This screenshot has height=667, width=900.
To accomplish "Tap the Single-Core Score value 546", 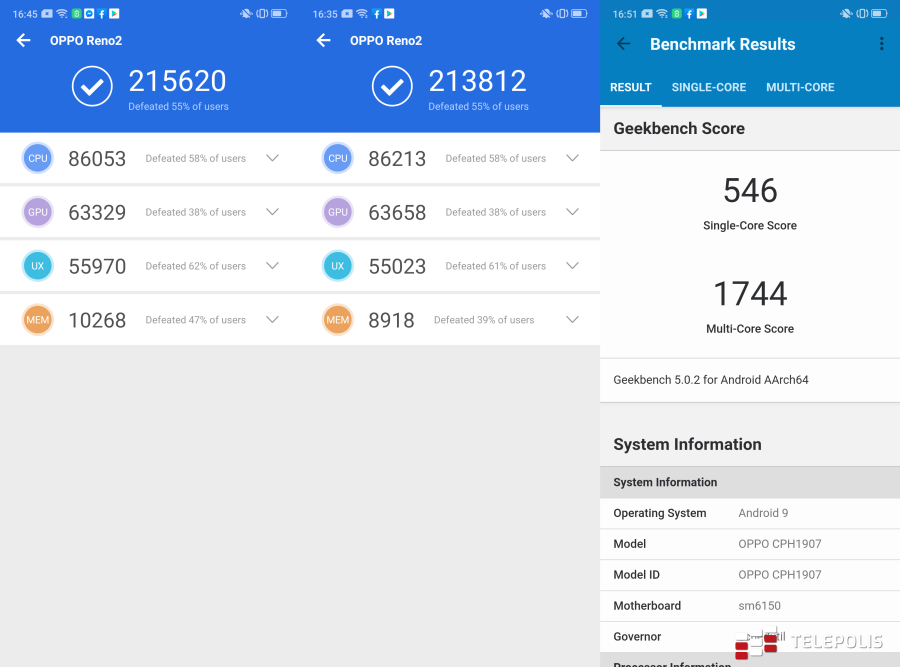I will point(750,191).
